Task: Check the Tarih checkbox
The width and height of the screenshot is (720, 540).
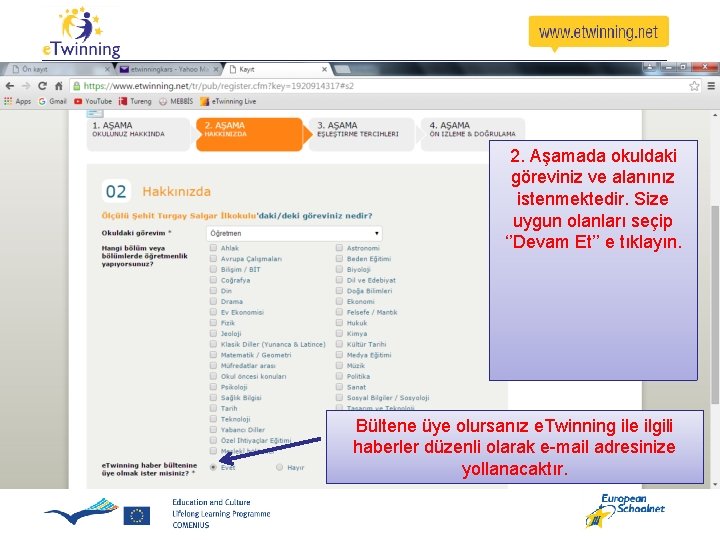Action: [x=213, y=408]
